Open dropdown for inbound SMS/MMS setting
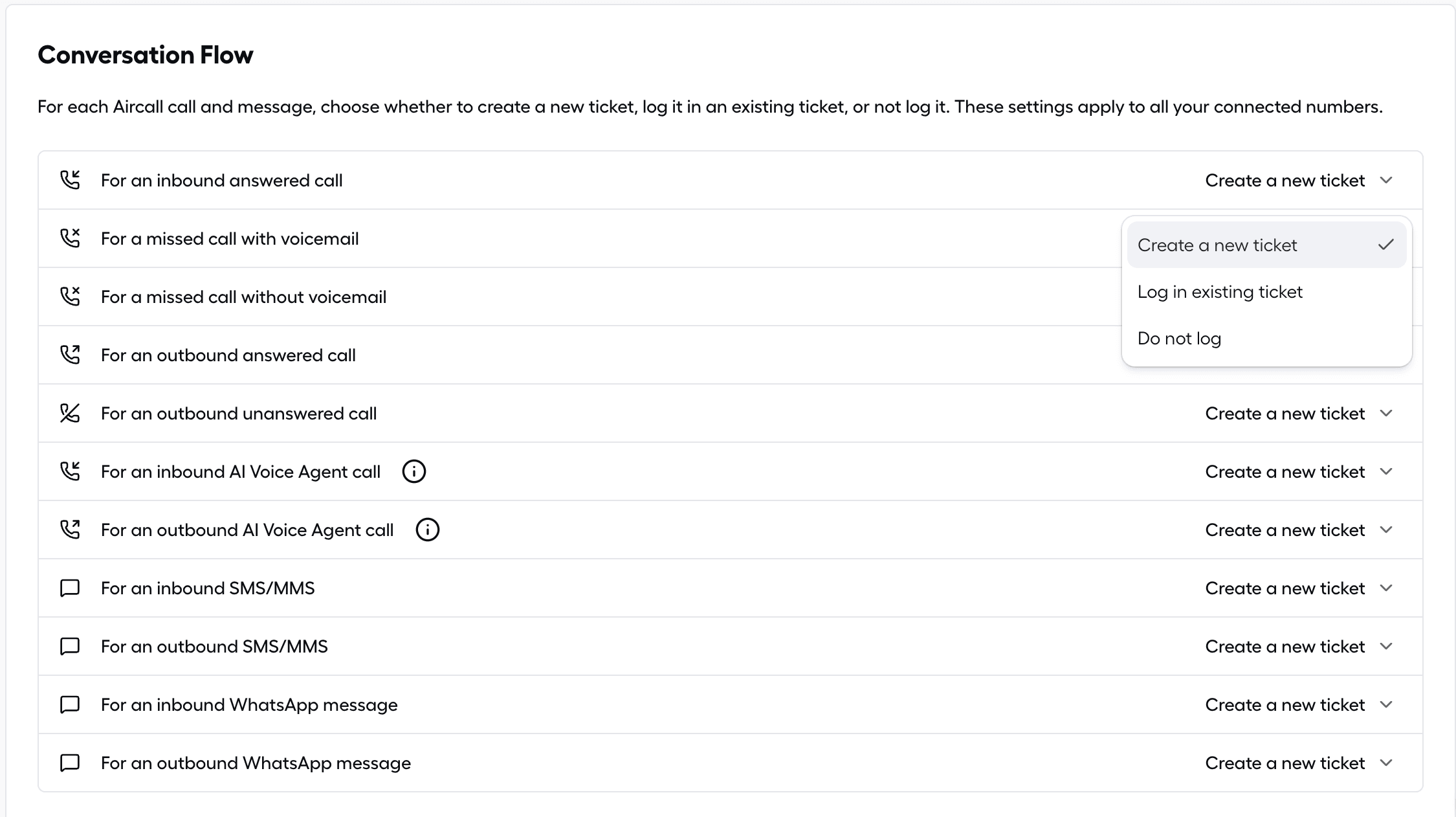The height and width of the screenshot is (817, 1456). point(1299,588)
